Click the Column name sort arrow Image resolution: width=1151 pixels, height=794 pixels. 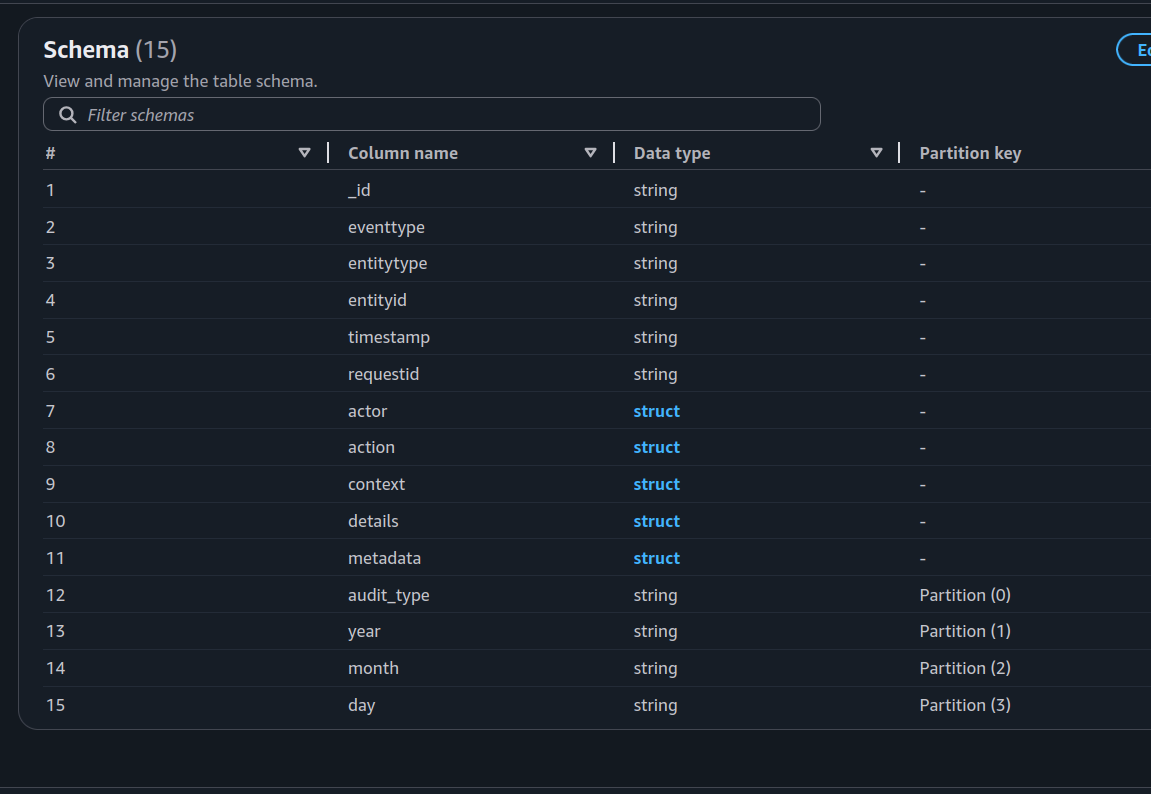pos(590,153)
